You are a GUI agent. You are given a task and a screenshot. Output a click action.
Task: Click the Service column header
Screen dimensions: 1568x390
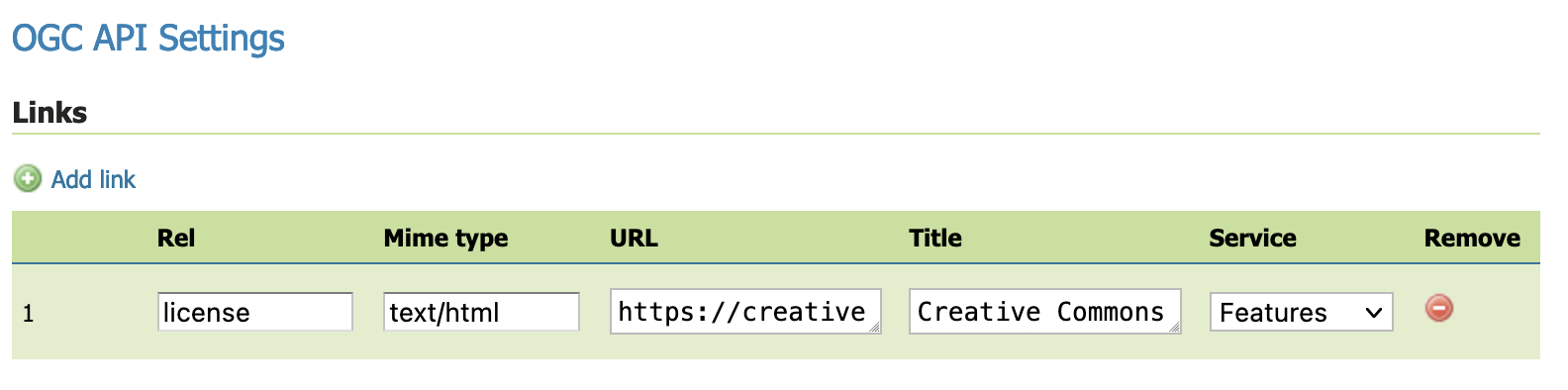pos(1252,238)
